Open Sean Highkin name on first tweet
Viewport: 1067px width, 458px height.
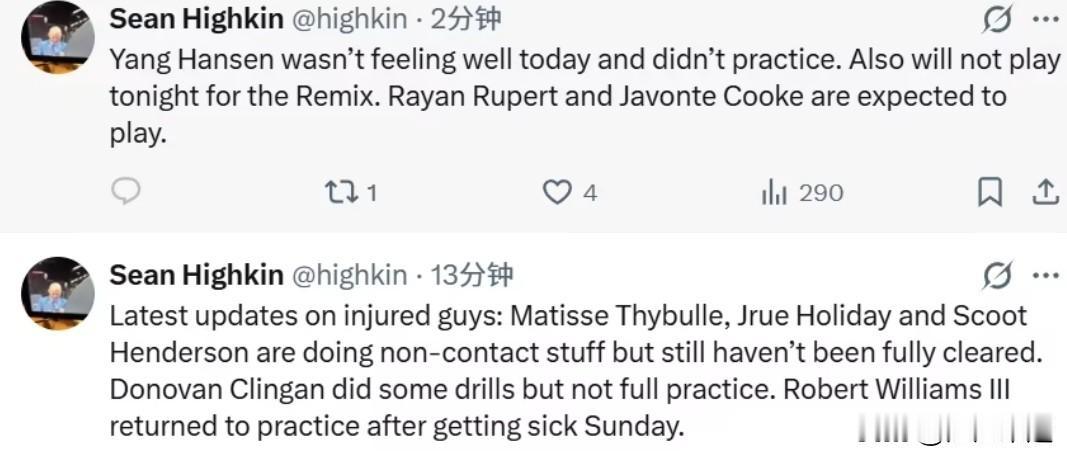pyautogui.click(x=195, y=19)
